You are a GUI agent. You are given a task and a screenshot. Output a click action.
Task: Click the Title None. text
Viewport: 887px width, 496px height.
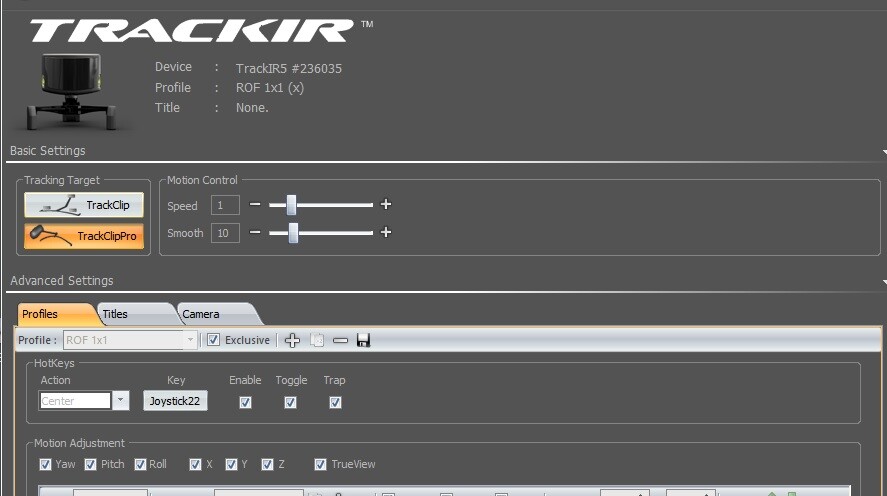[x=252, y=107]
